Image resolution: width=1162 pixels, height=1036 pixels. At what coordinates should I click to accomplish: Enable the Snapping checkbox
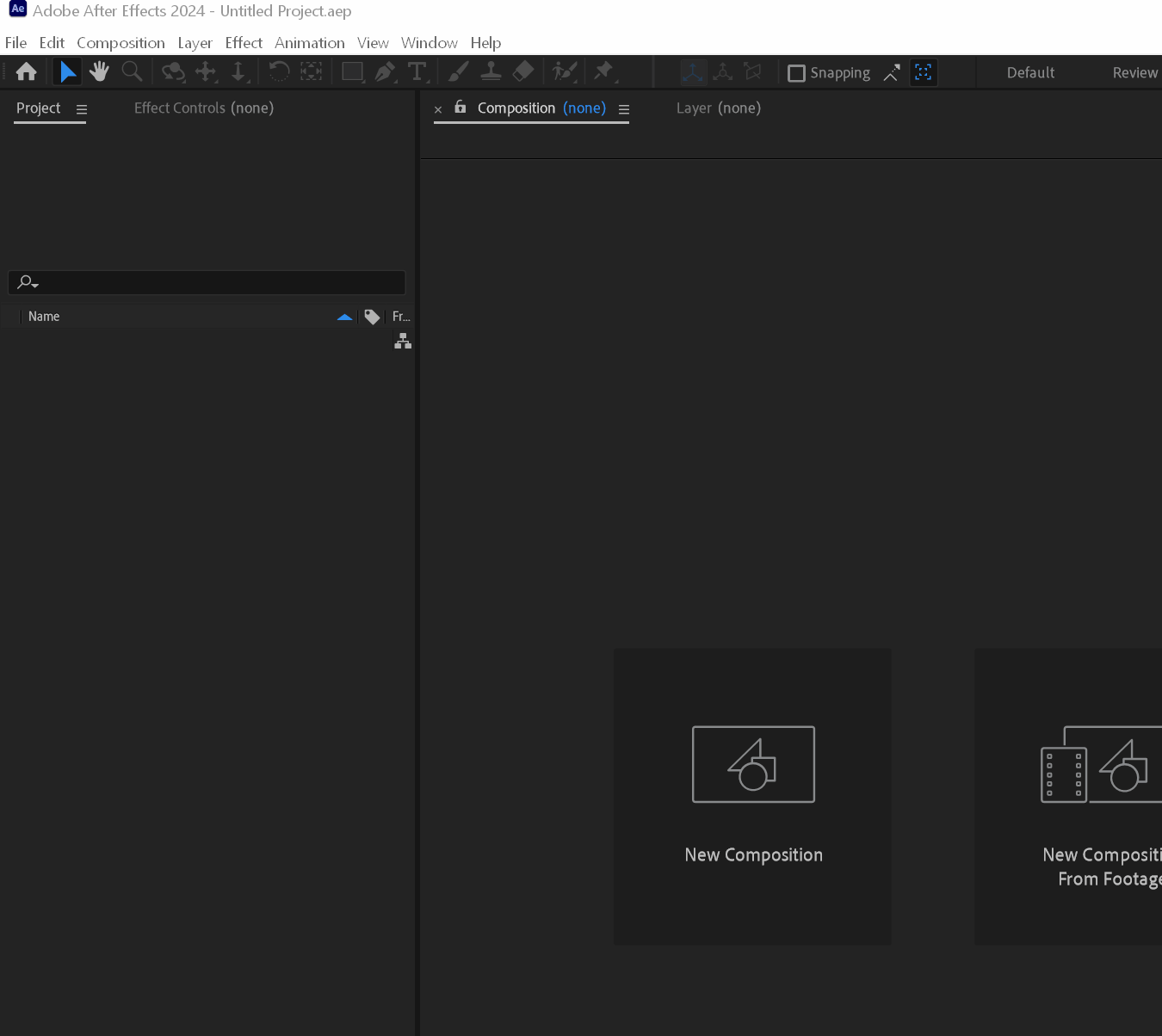797,73
